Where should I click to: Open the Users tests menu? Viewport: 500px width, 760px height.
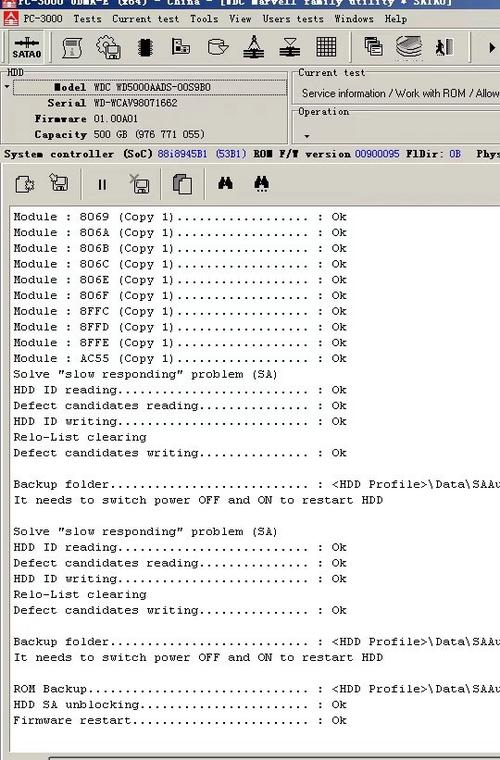tap(293, 19)
